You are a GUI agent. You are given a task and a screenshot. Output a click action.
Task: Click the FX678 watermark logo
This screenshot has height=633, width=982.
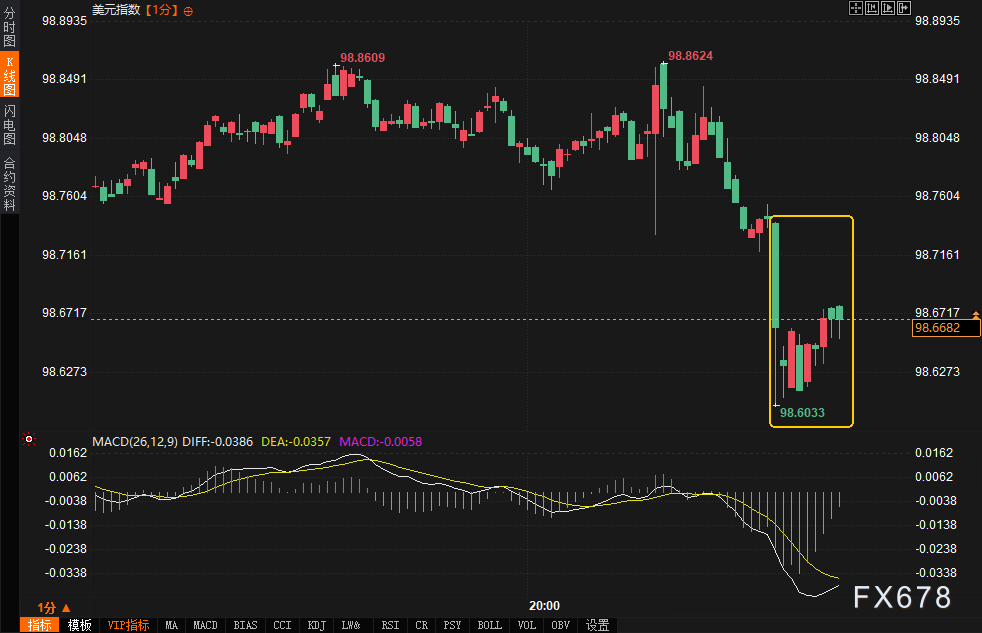click(x=902, y=598)
